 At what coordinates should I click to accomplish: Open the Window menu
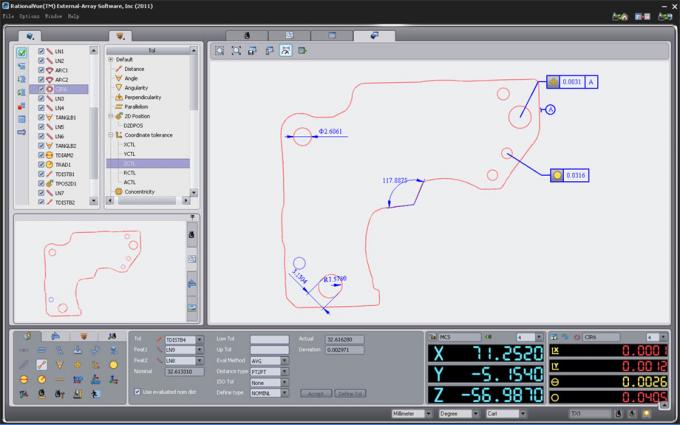pyautogui.click(x=54, y=17)
